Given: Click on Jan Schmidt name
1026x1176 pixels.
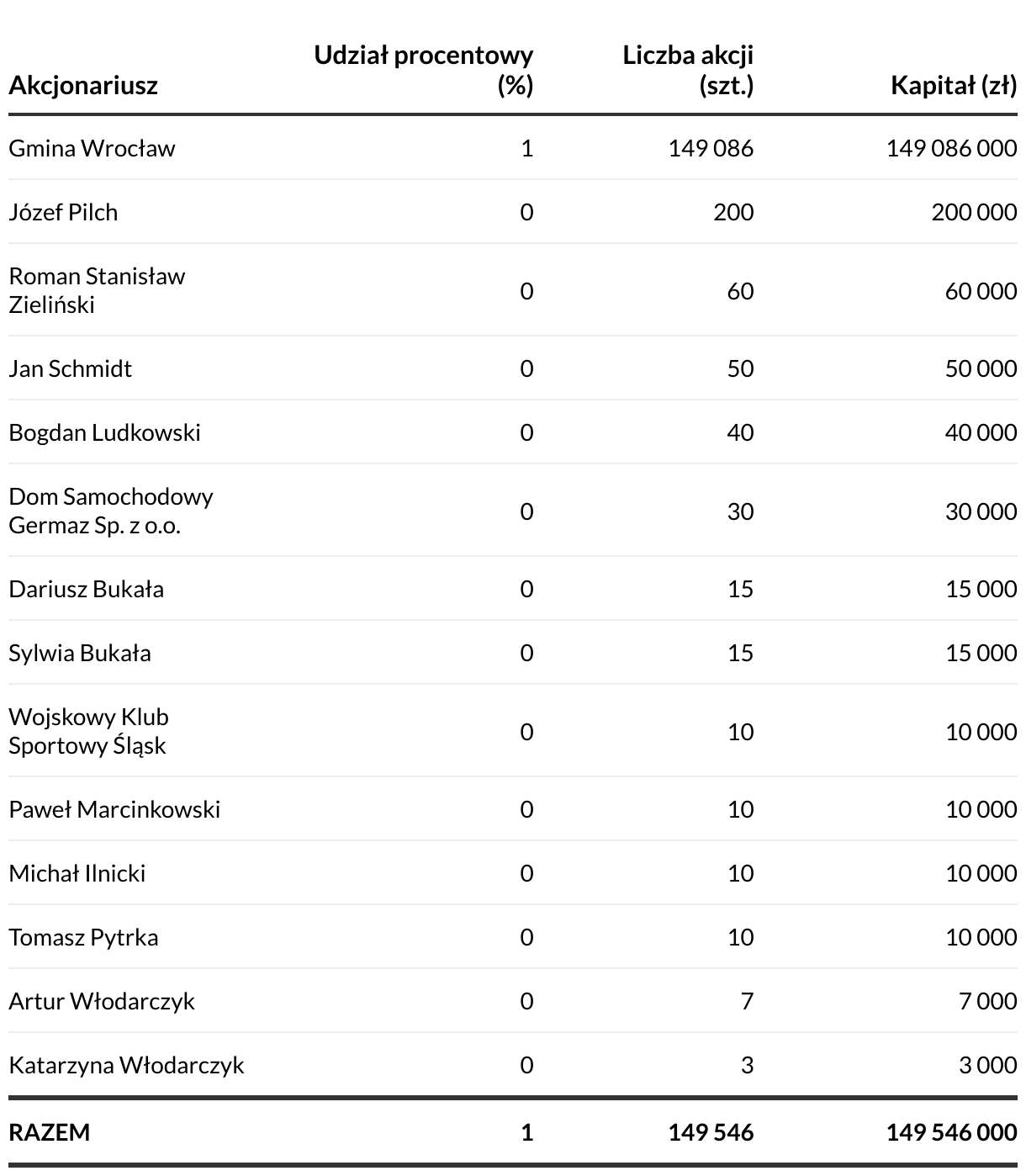Looking at the screenshot, I should 70,369.
